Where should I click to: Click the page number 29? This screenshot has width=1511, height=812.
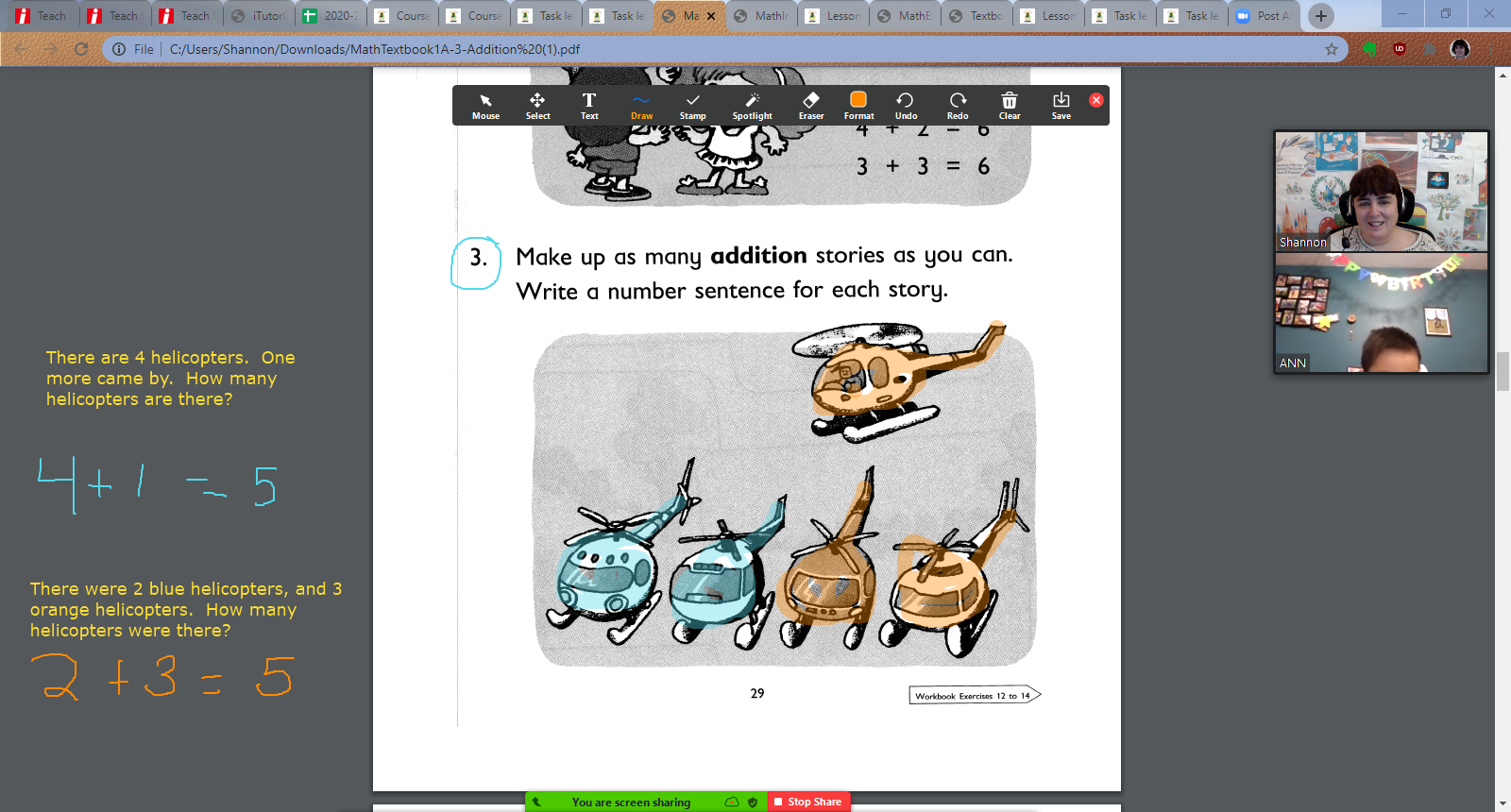point(757,693)
